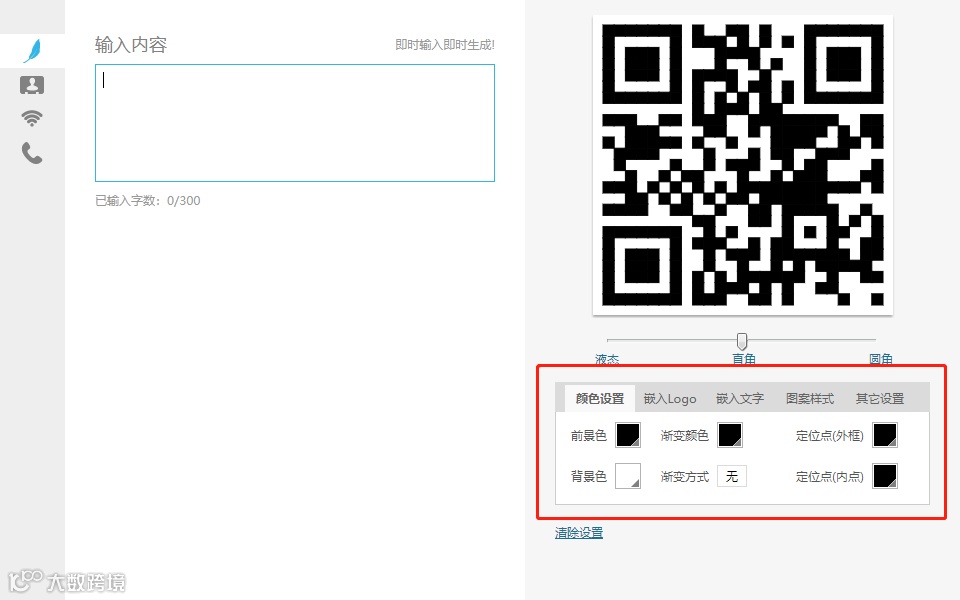
Task: Open the 其它设置 tab
Action: click(x=880, y=399)
